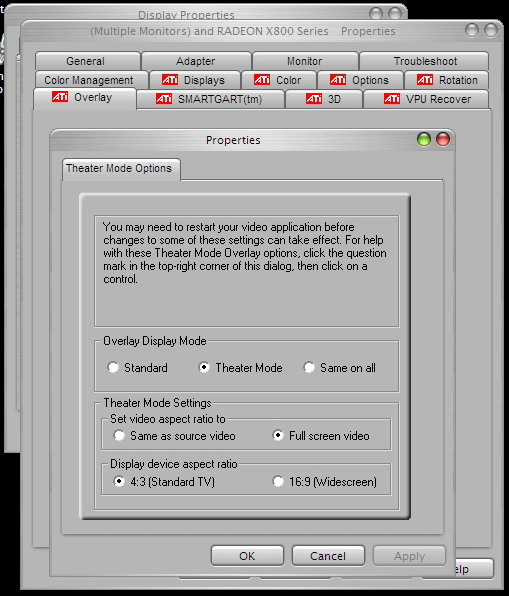
Task: Click the ATI icon on 3D tab
Action: point(314,99)
